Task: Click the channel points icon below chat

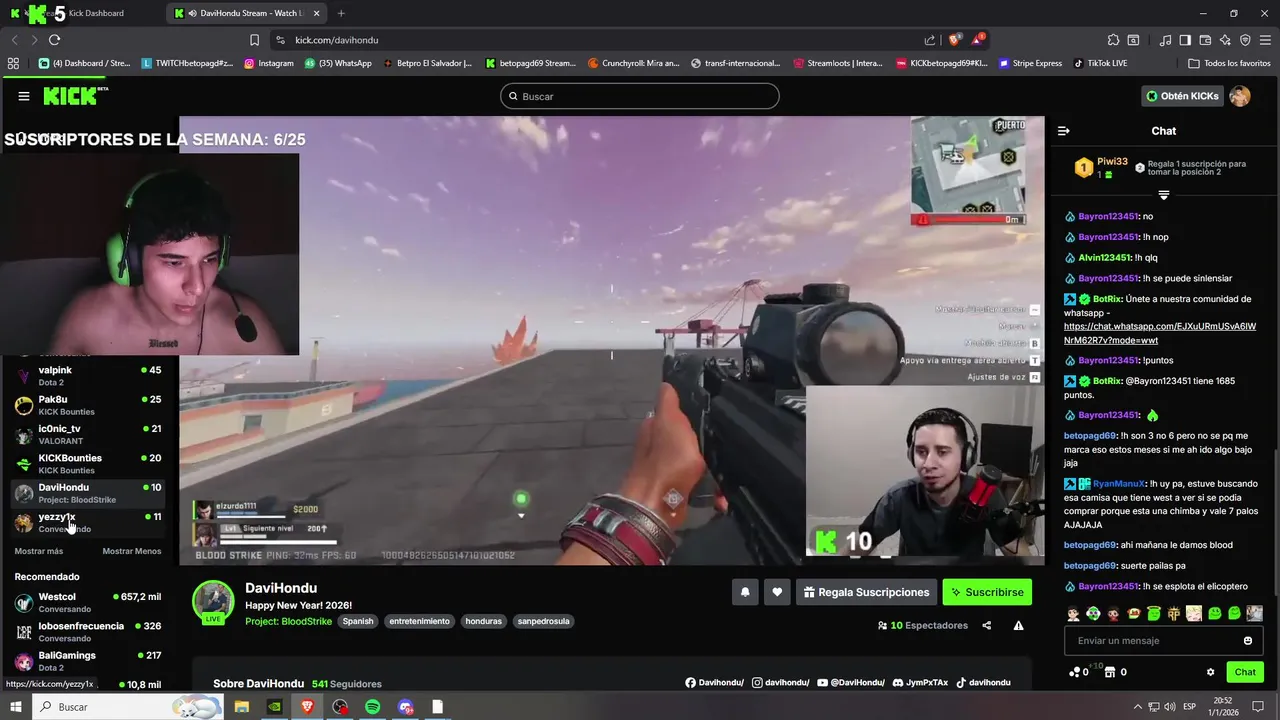Action: click(x=1075, y=672)
